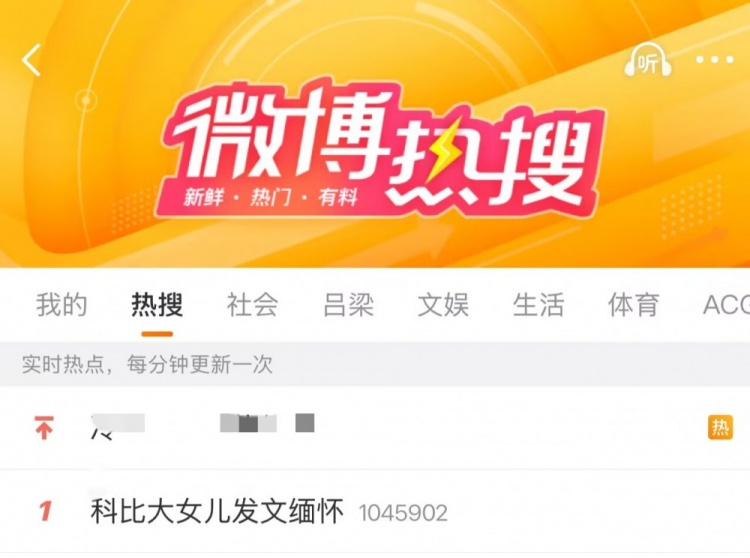The height and width of the screenshot is (558, 750).
Task: Tap the circular target icon in banner
Action: (86, 101)
